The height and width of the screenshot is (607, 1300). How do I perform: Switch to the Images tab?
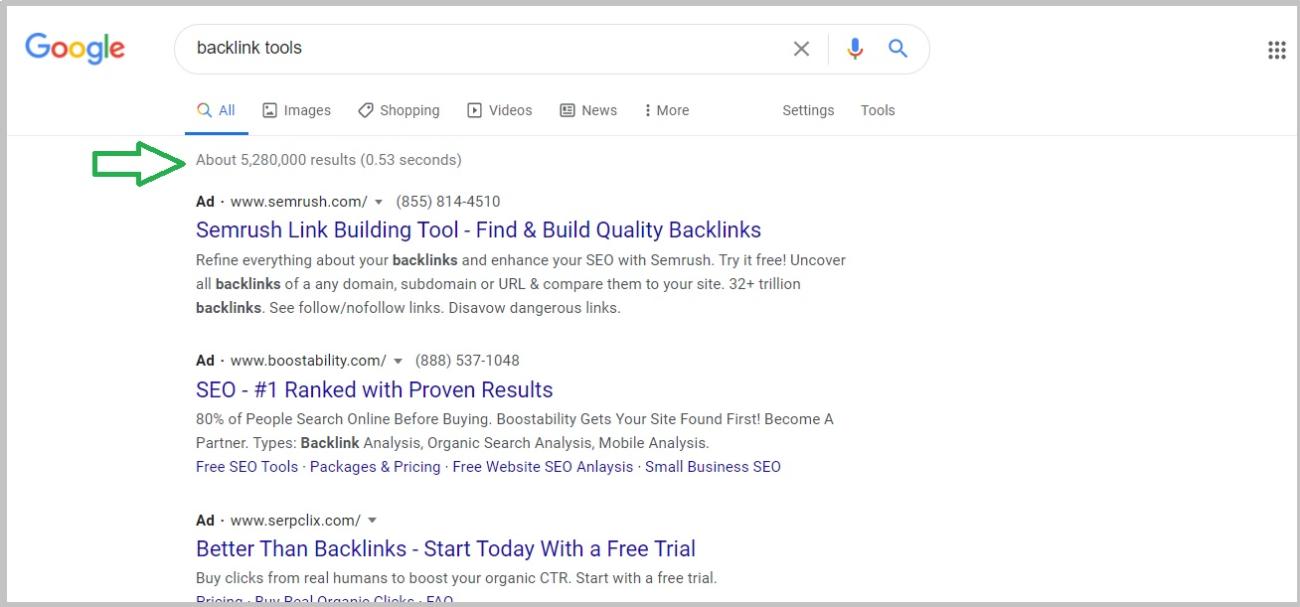pos(296,110)
